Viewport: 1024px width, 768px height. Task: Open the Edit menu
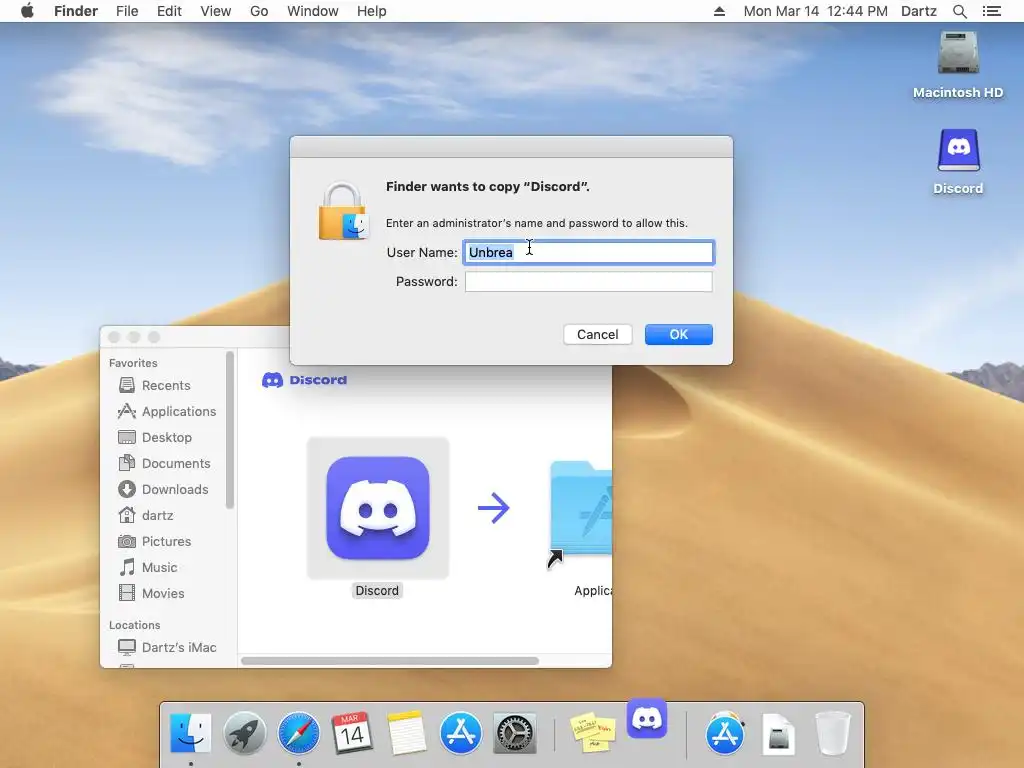(169, 11)
